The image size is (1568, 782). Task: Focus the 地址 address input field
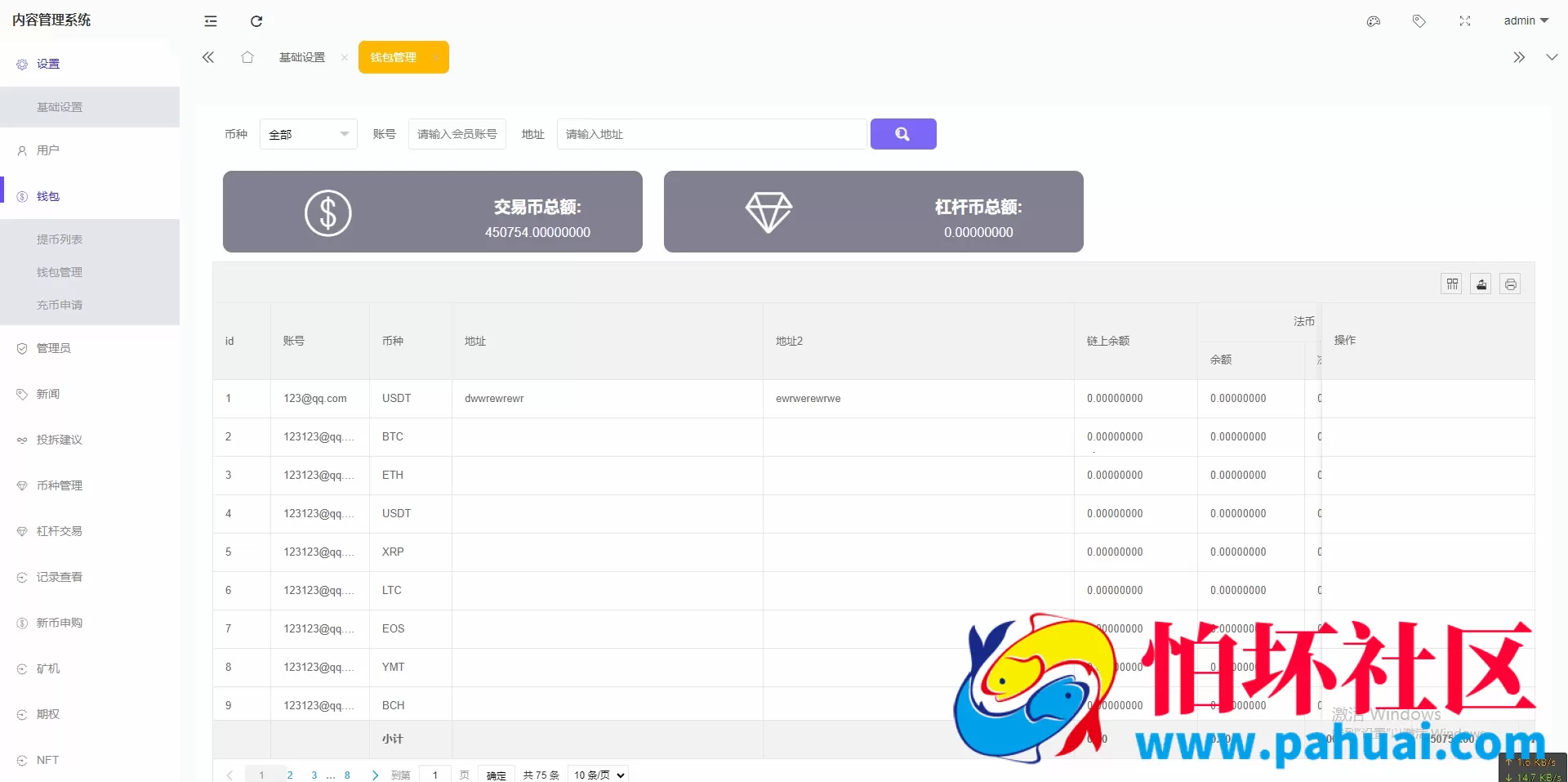point(711,134)
